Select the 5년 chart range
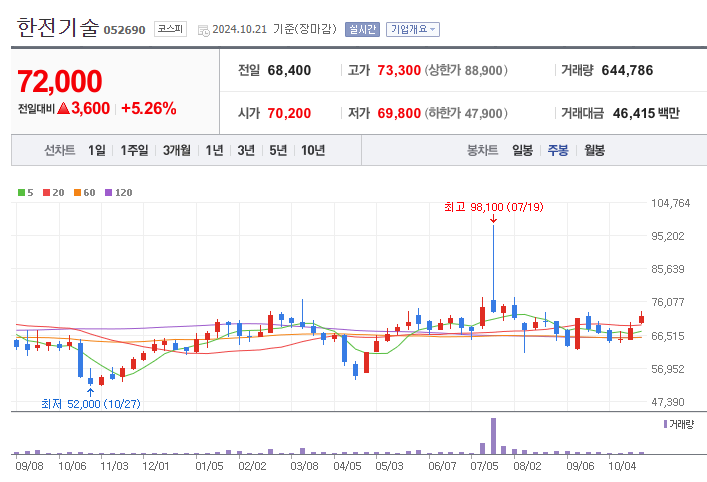 pyautogui.click(x=278, y=150)
